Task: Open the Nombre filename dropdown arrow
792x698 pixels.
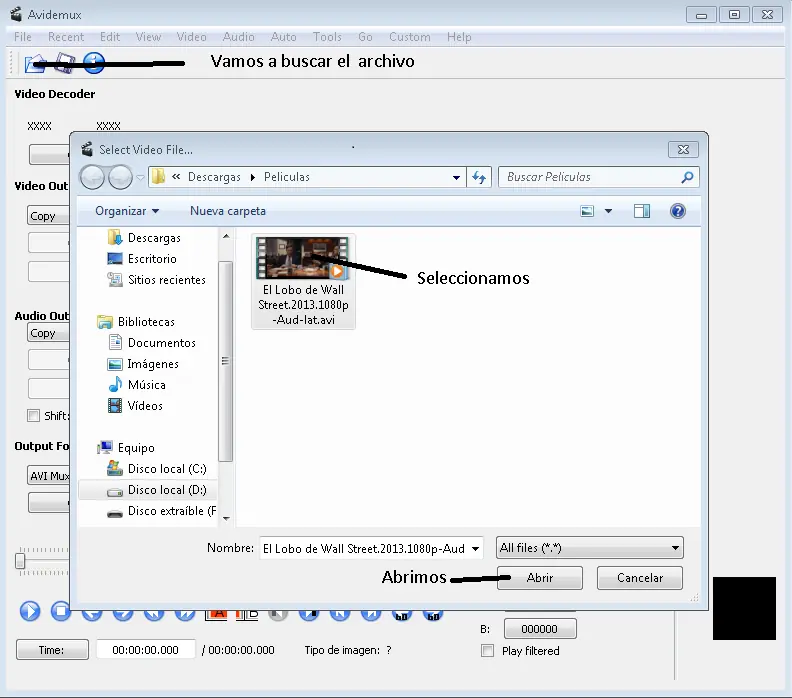Action: [x=475, y=549]
